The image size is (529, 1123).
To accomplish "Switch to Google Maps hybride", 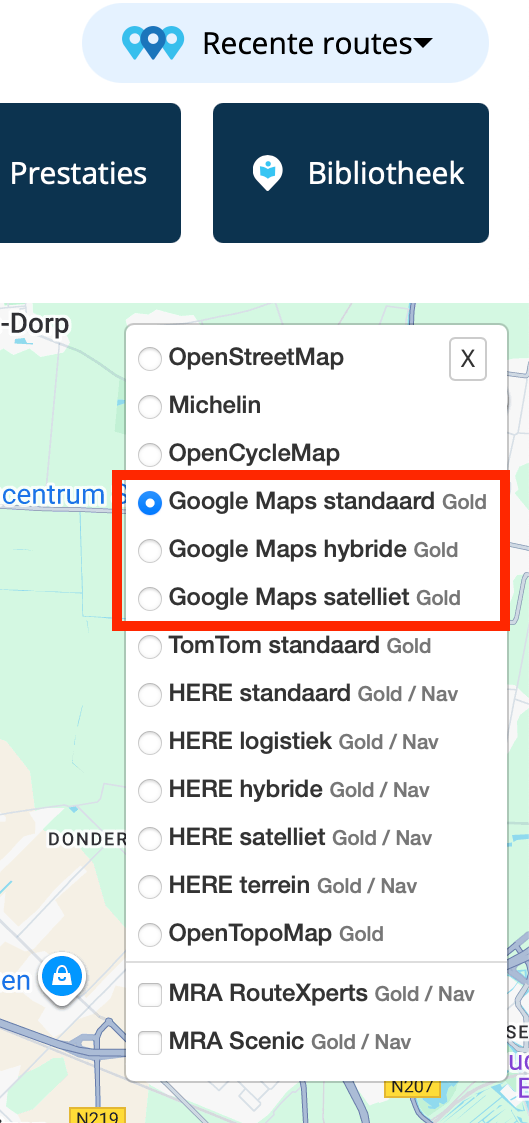I will click(150, 550).
